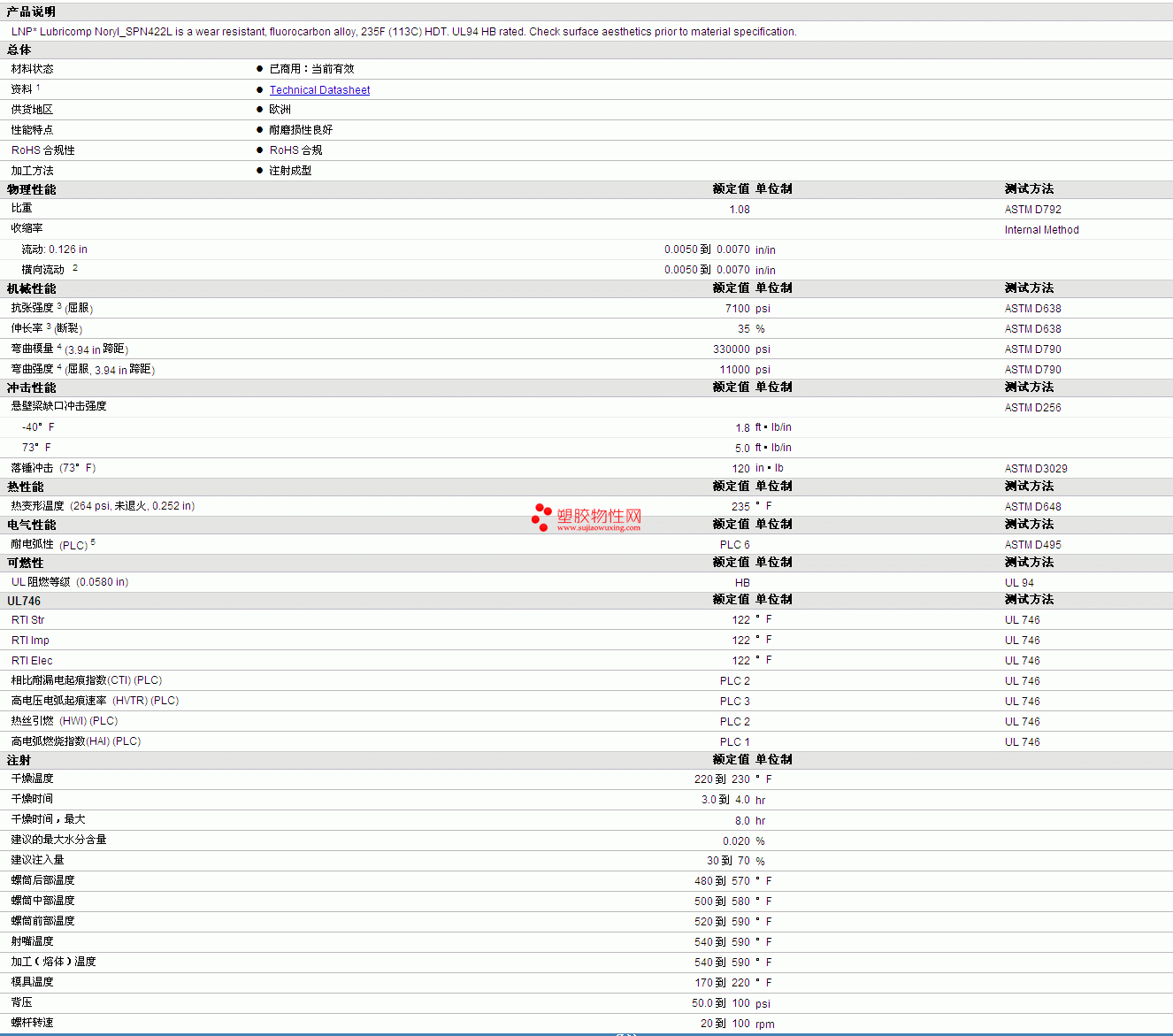
Task: Select the PLC 6 arc resistance value
Action: click(x=734, y=545)
